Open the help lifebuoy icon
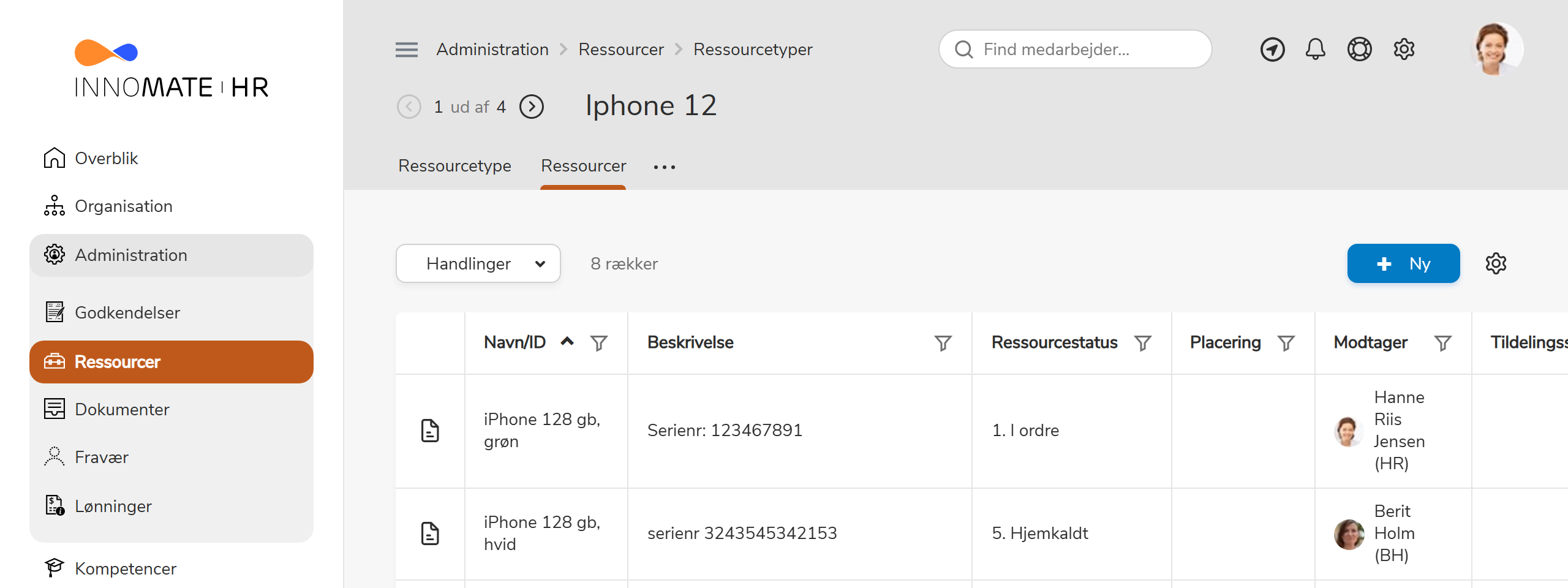The height and width of the screenshot is (588, 1568). (x=1359, y=49)
